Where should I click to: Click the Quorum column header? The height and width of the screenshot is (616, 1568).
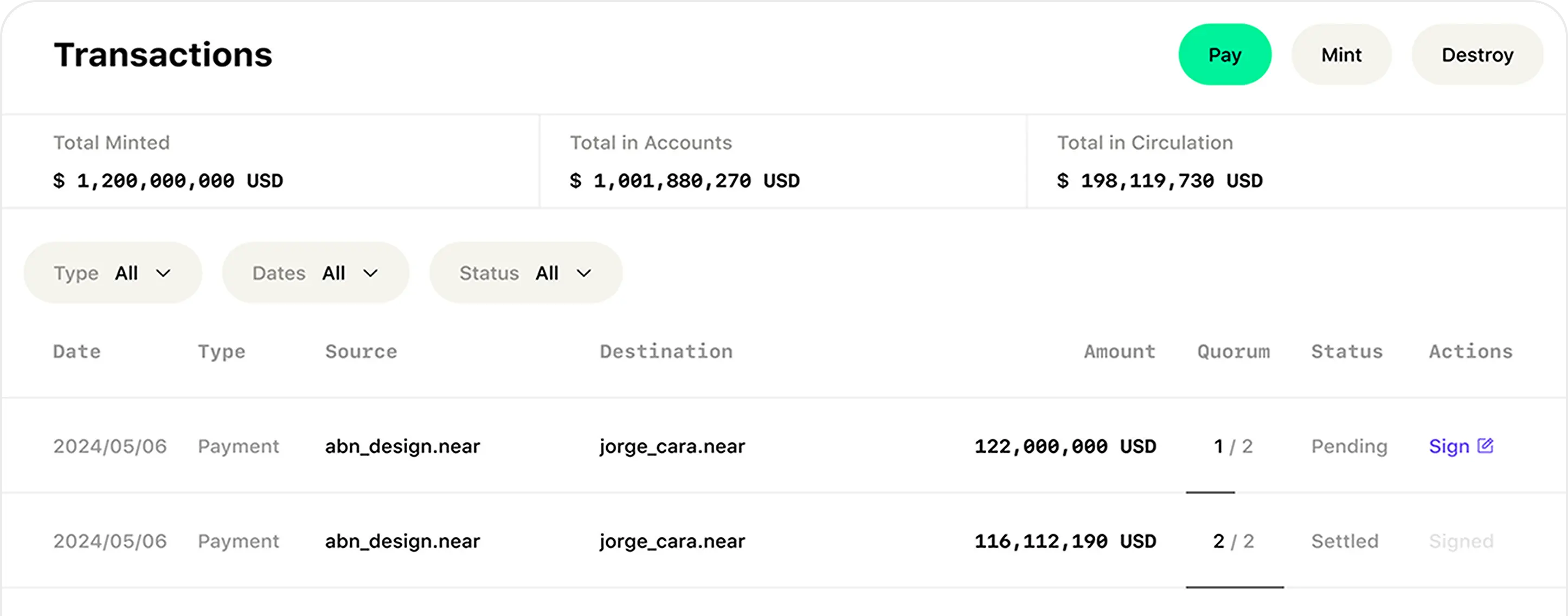coord(1234,352)
